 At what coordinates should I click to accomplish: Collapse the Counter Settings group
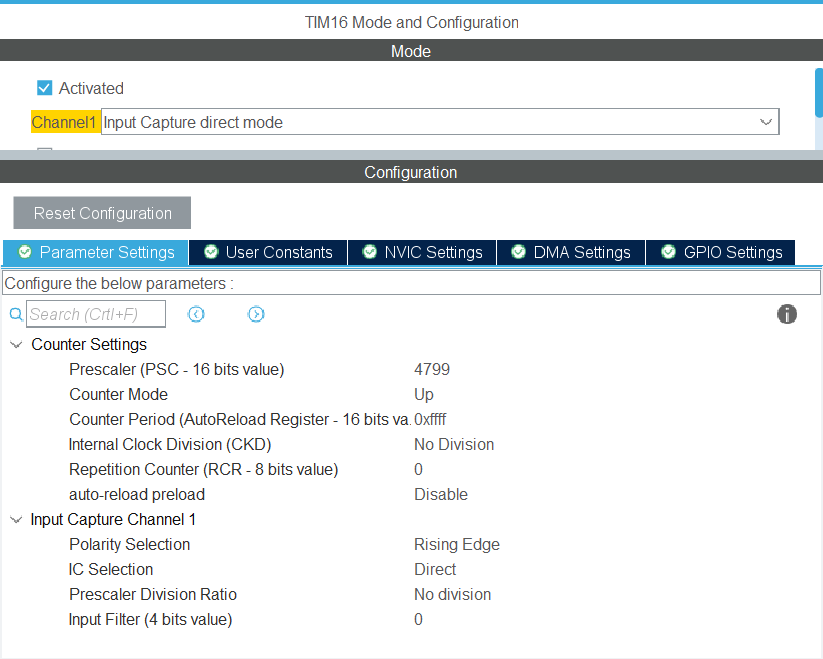pos(16,345)
